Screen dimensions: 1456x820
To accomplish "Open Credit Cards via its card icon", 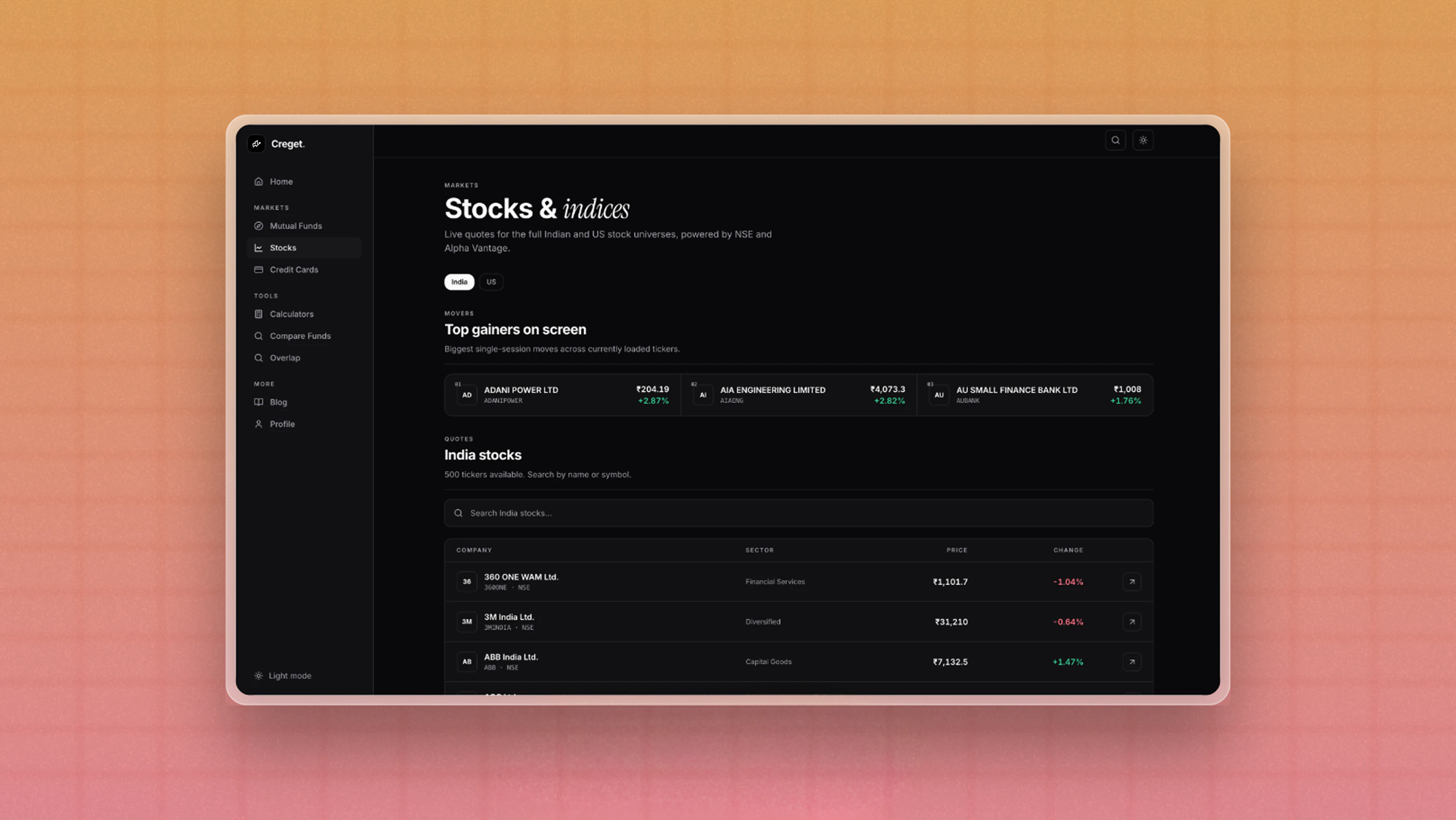I will pos(258,269).
